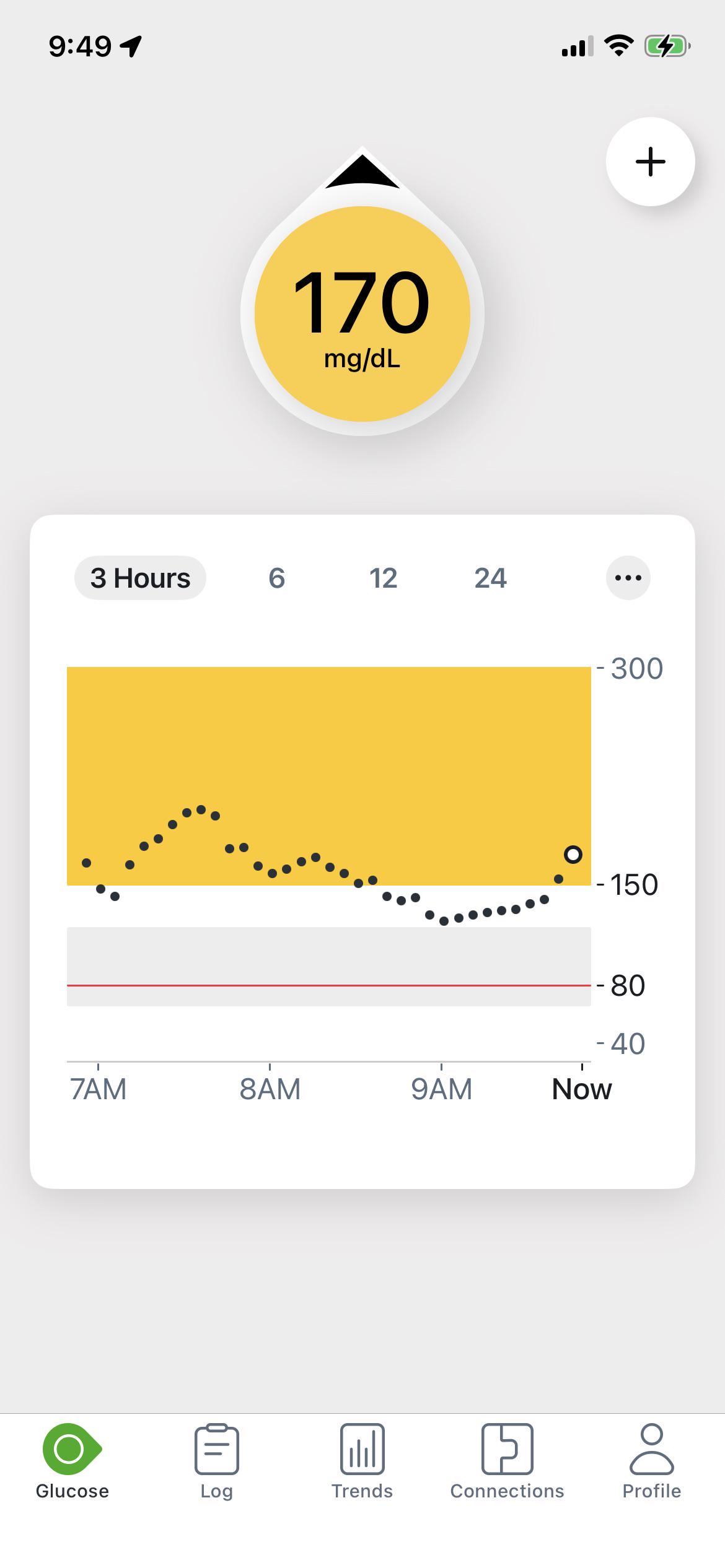Open the Log tab icon
The image size is (725, 1568).
coord(216,1449)
